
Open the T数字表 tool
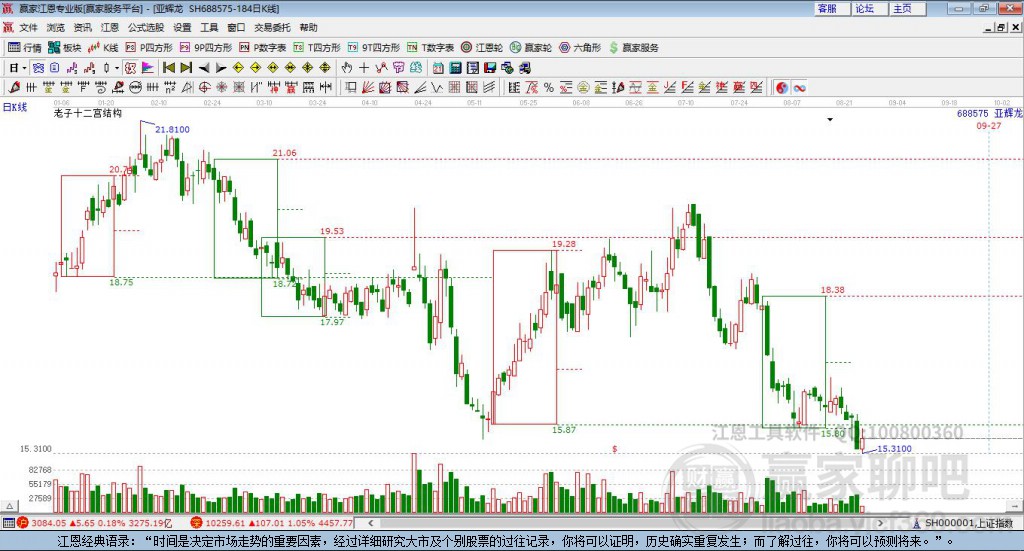(430, 48)
